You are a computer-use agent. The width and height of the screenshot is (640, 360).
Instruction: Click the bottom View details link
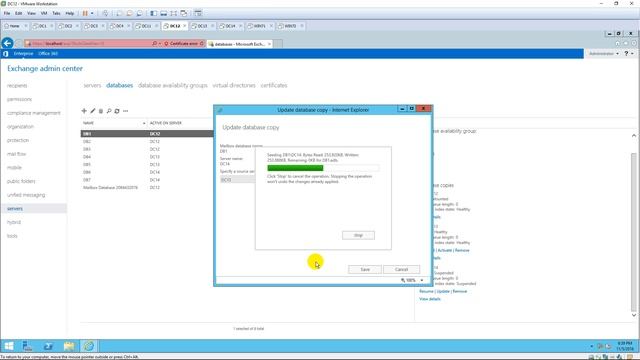430,299
